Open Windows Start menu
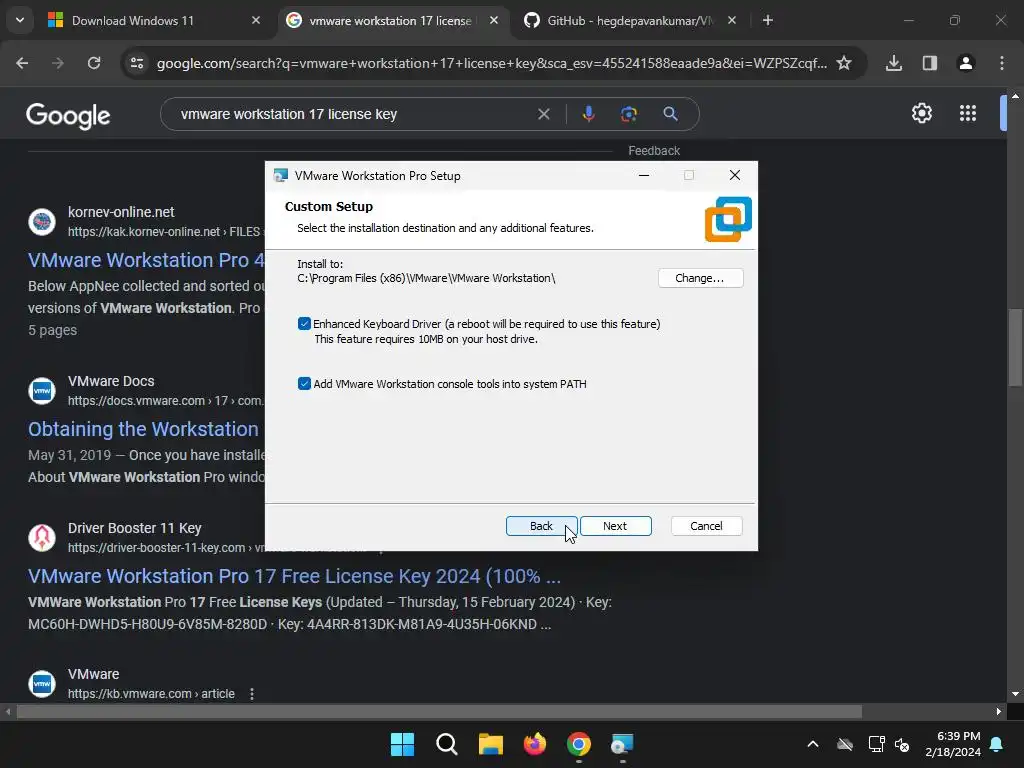 click(402, 744)
